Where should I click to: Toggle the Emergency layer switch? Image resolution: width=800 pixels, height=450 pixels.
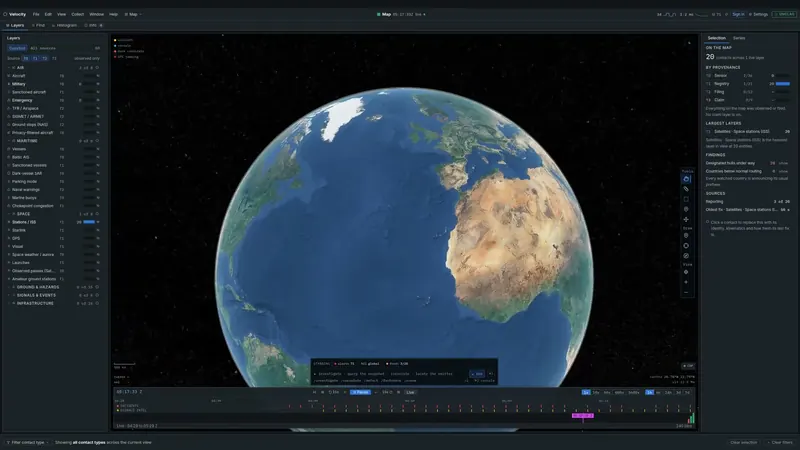[x=90, y=100]
